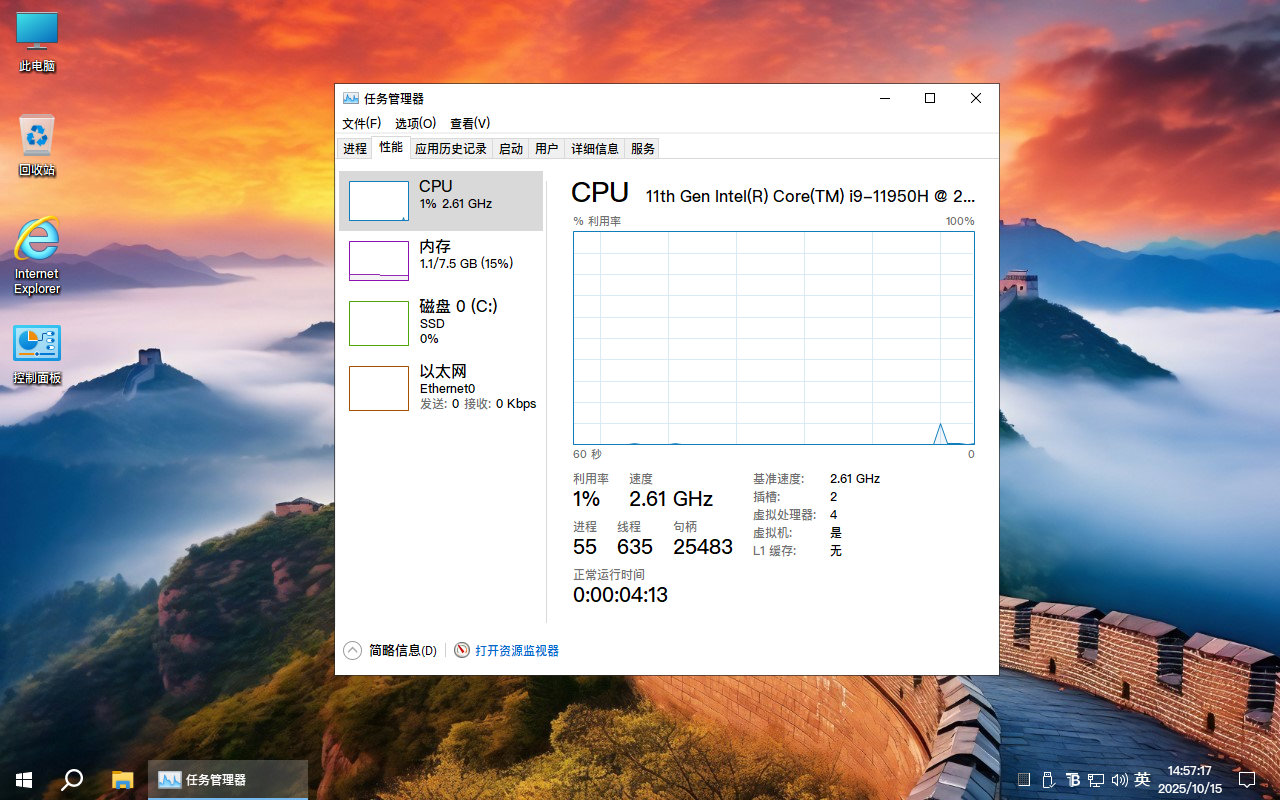1280x800 pixels.
Task: Switch to the 进程 tab
Action: click(355, 148)
